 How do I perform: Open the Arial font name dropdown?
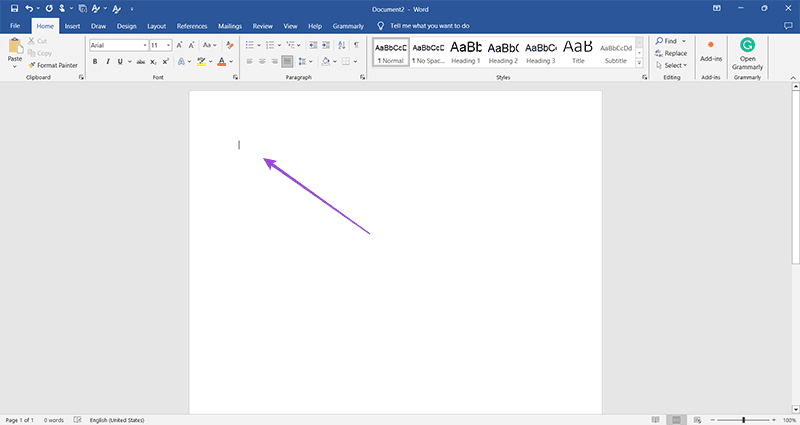point(145,45)
